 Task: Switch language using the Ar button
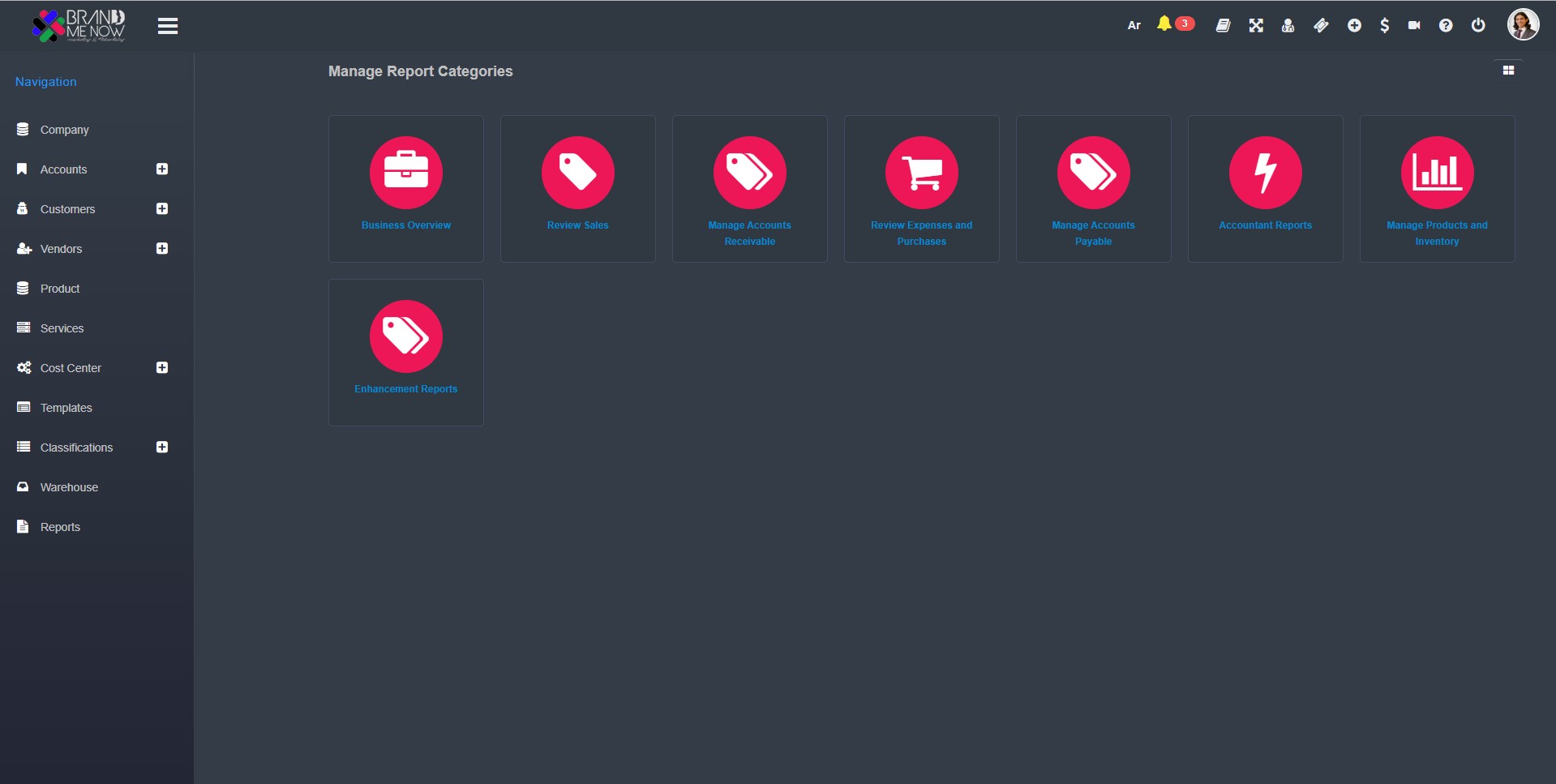click(1134, 26)
